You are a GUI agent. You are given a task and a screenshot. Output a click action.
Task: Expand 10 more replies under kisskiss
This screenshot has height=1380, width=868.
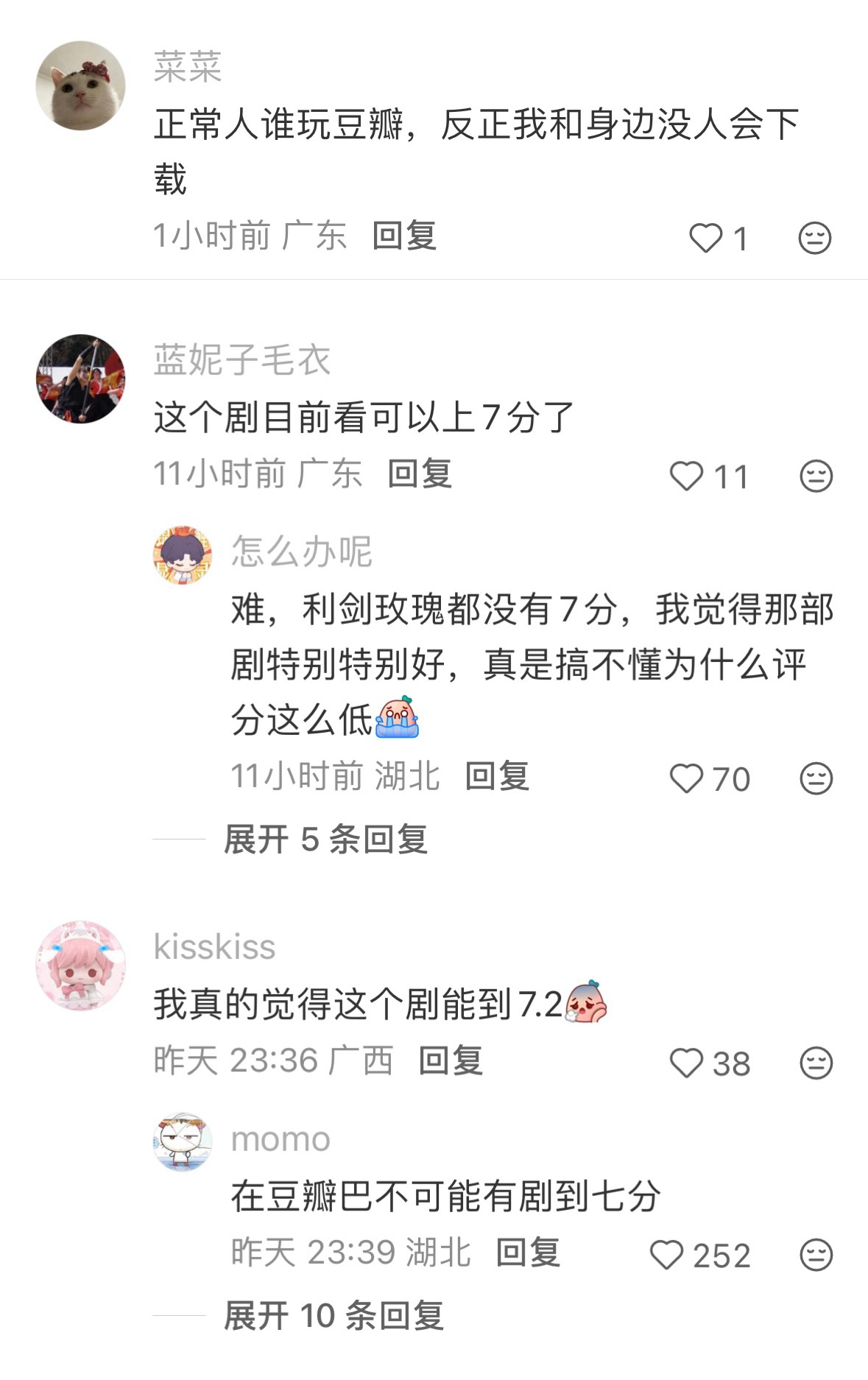(x=334, y=1315)
